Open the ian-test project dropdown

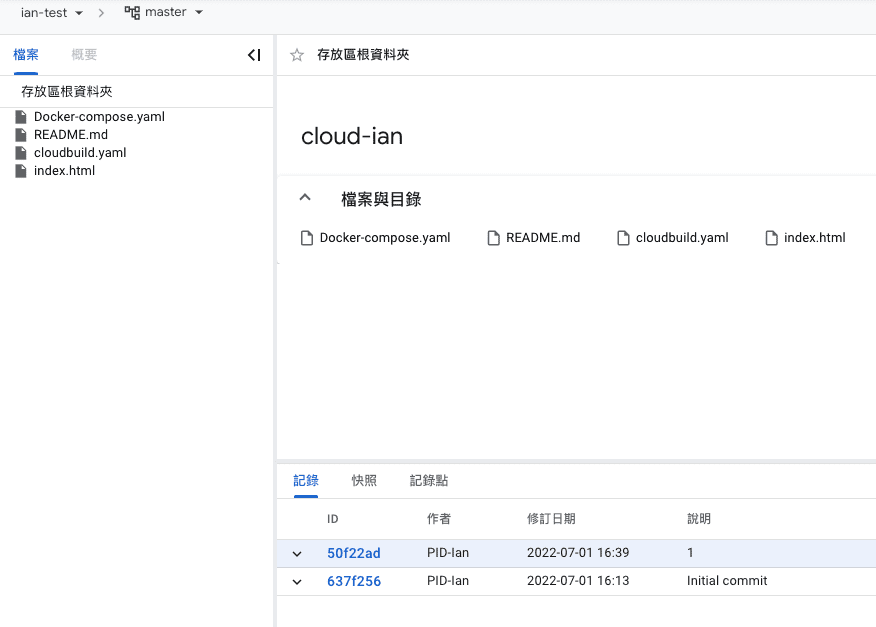tap(47, 13)
